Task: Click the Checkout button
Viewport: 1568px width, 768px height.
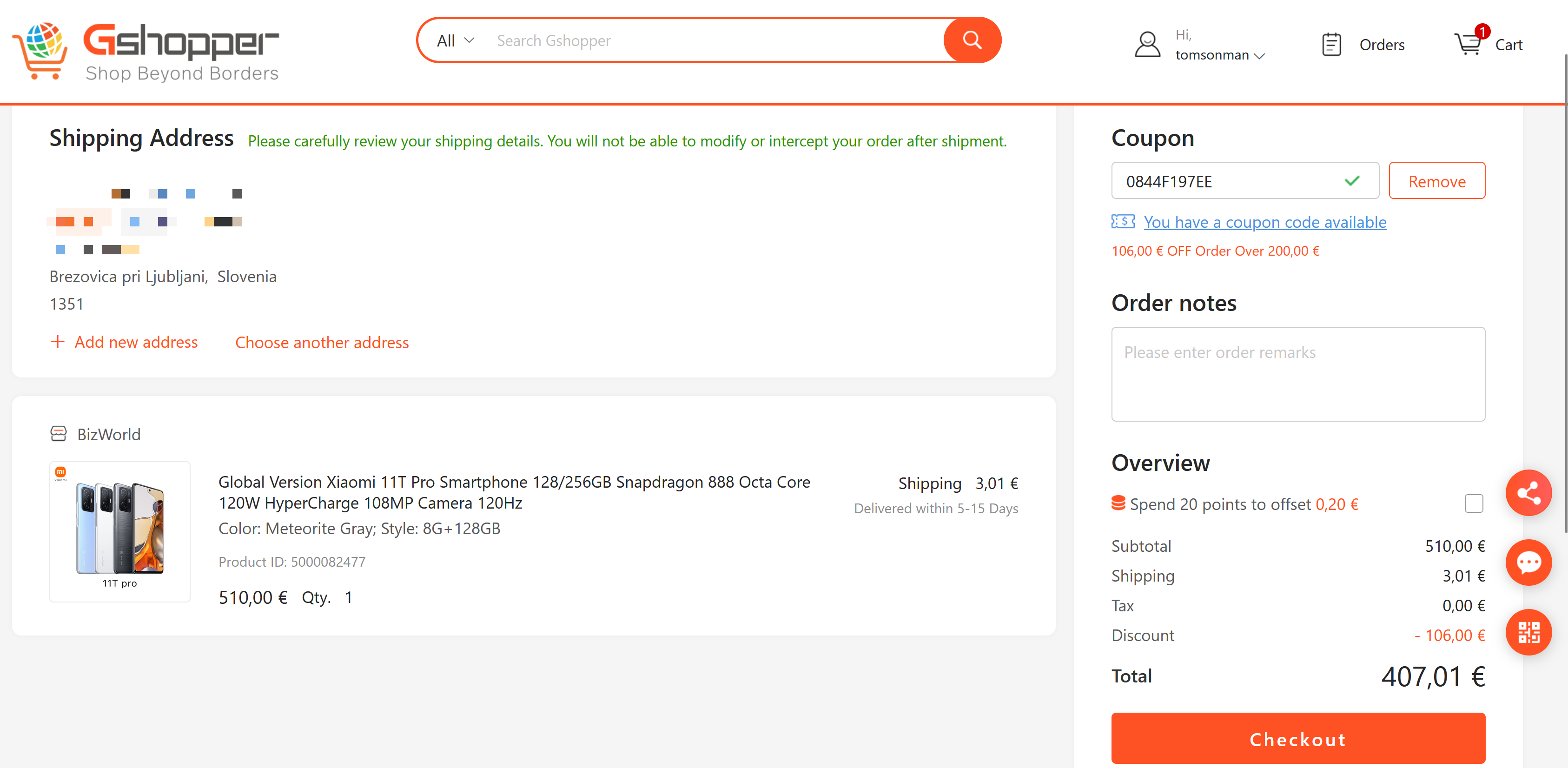Action: tap(1298, 739)
